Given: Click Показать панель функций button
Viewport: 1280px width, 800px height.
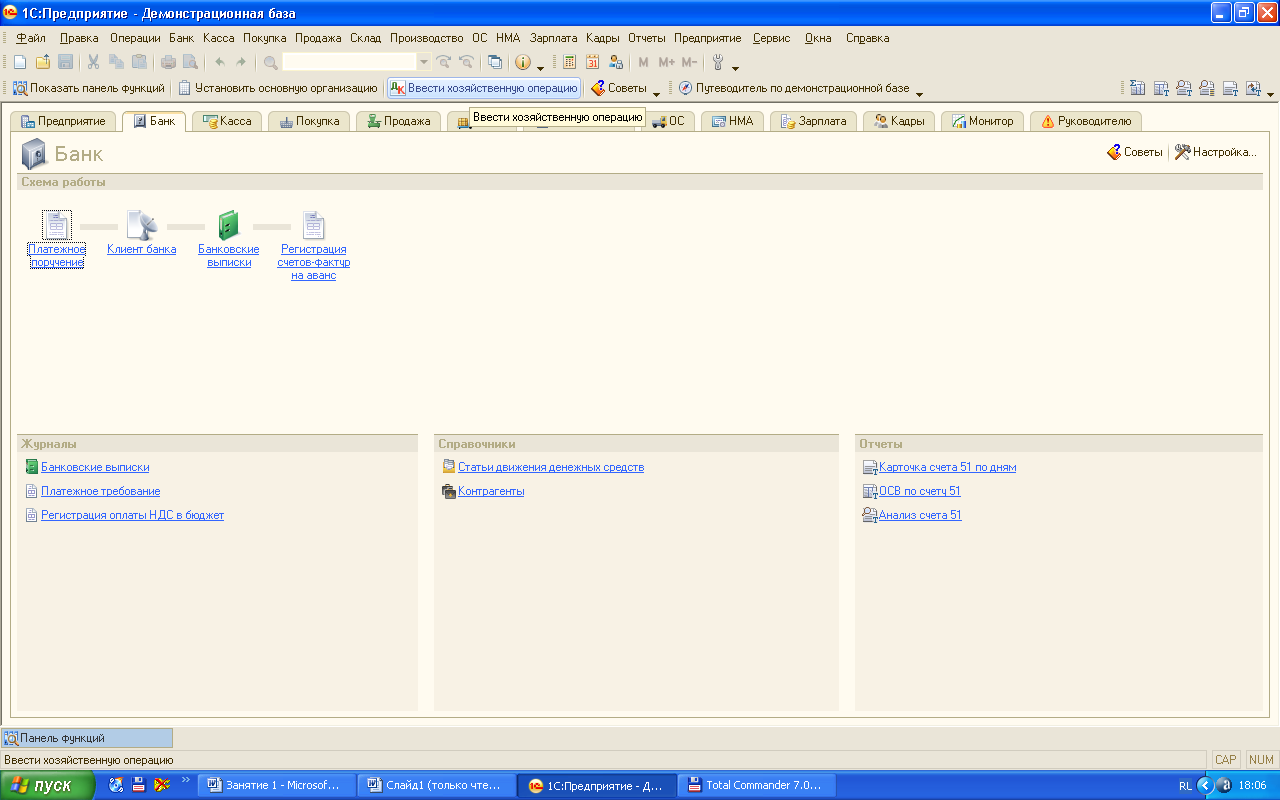Looking at the screenshot, I should point(88,88).
